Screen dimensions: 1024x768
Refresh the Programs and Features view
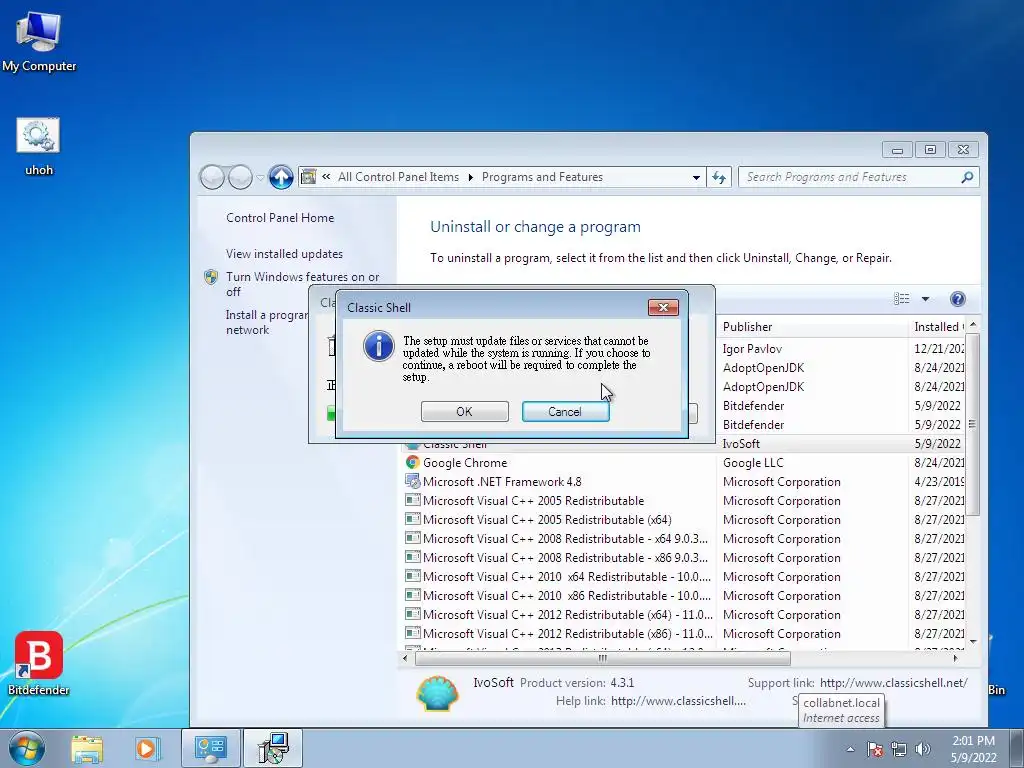click(719, 177)
